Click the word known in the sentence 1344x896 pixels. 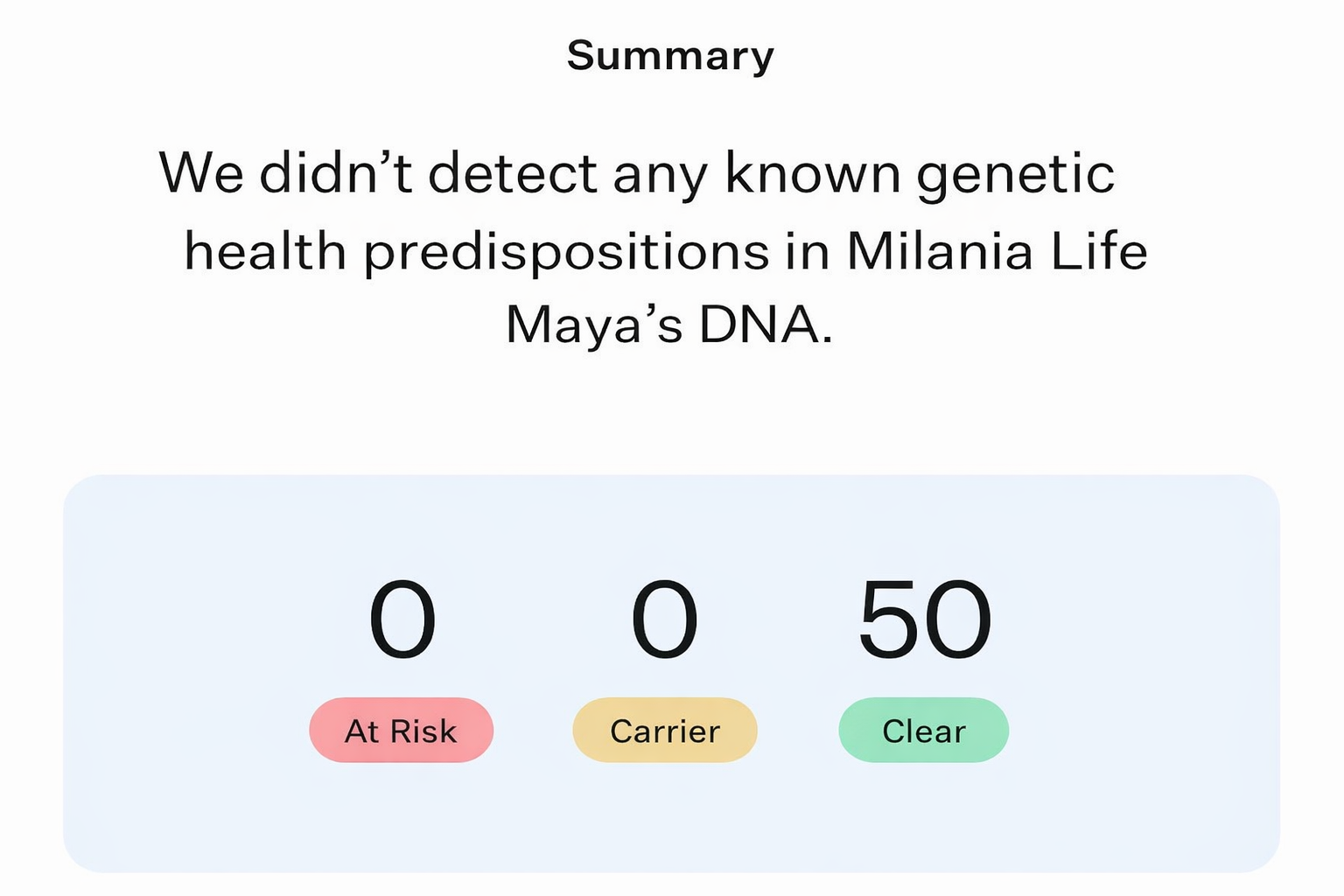(812, 172)
